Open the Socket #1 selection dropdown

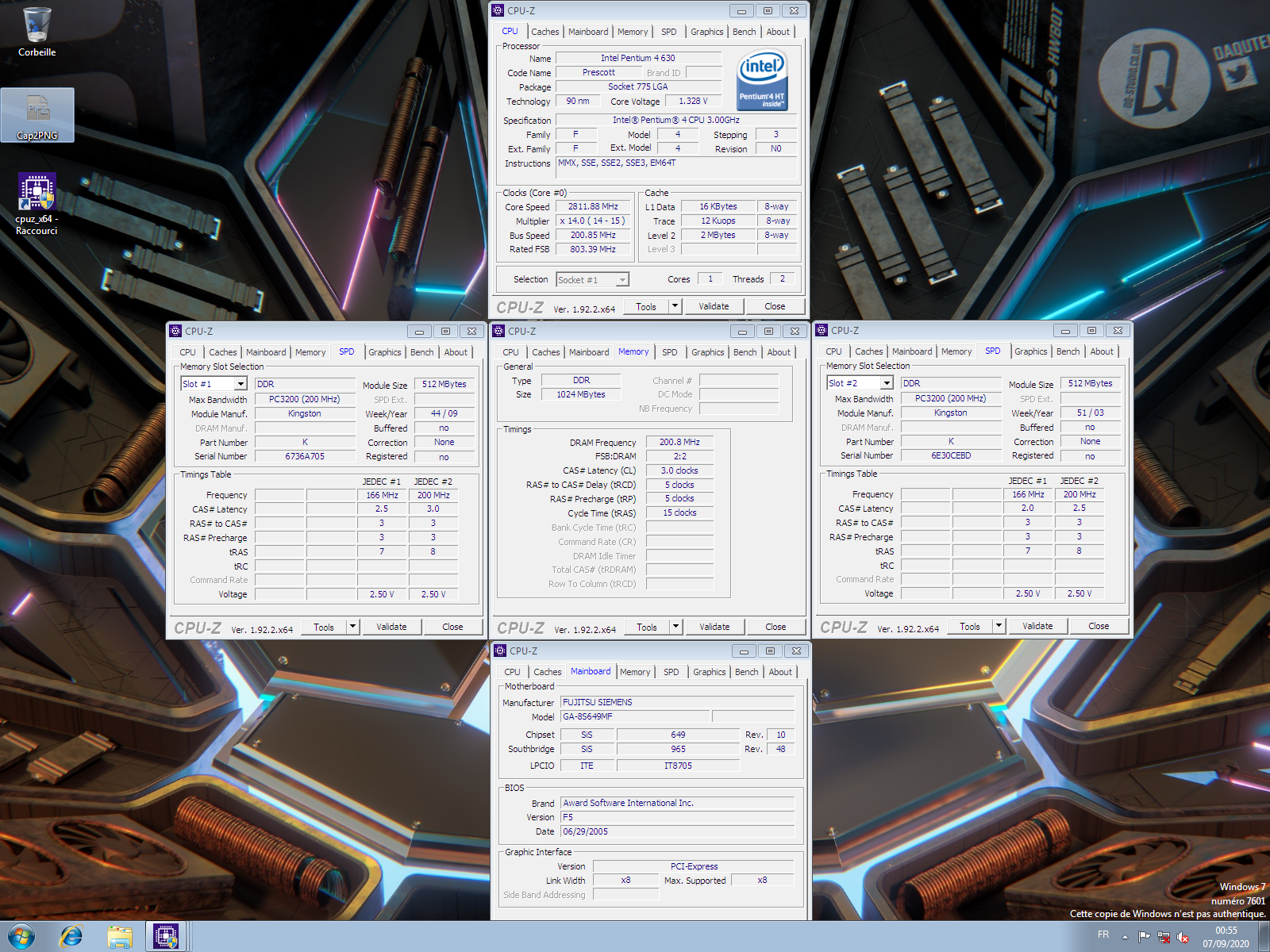pos(593,279)
